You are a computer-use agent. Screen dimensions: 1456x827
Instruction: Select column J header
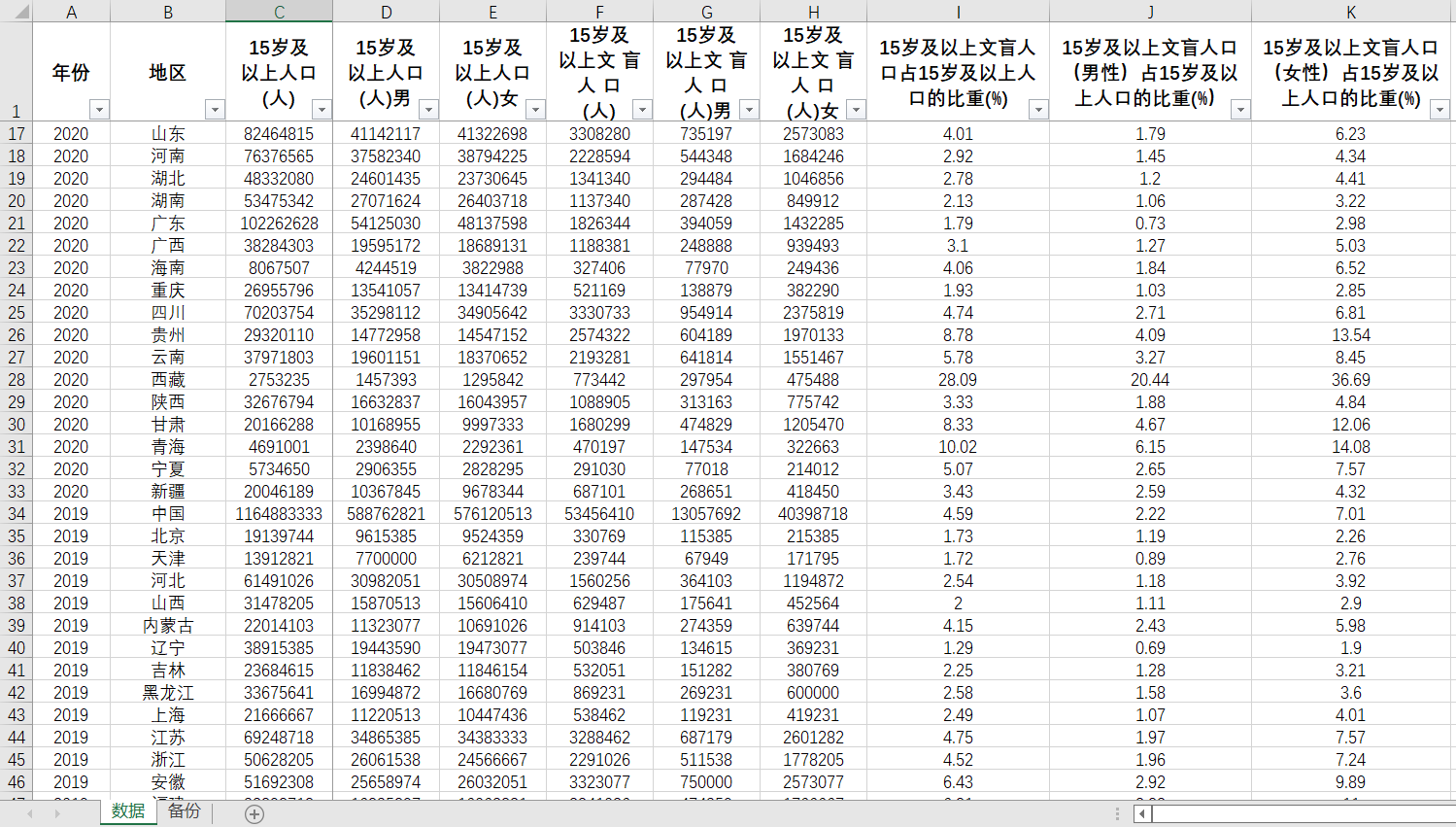click(1151, 12)
